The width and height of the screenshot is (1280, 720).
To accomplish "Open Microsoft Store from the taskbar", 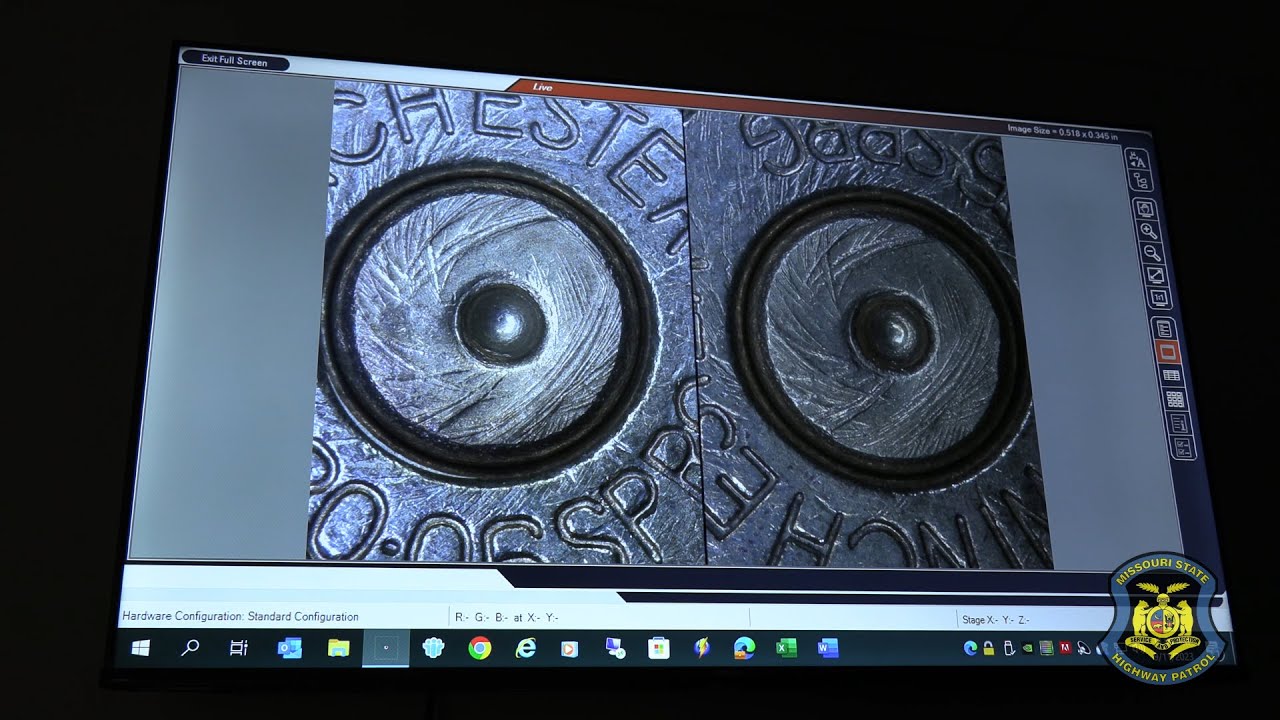I will coord(658,649).
